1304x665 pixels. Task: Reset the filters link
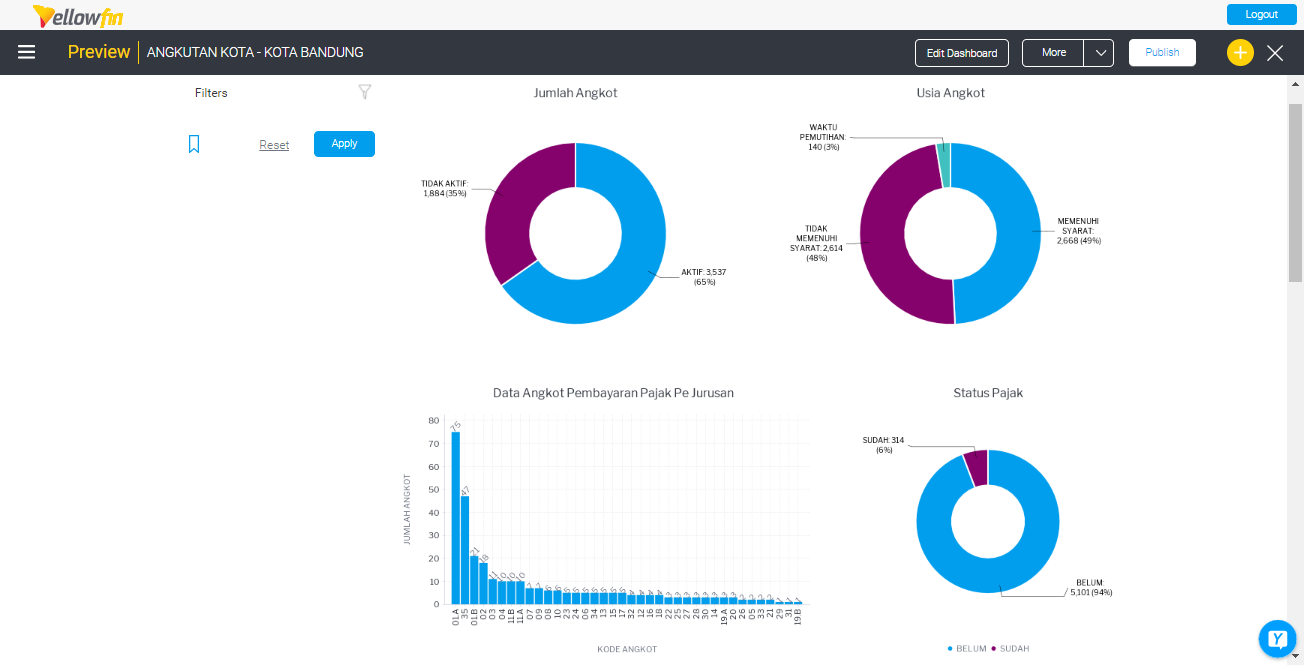pyautogui.click(x=274, y=145)
